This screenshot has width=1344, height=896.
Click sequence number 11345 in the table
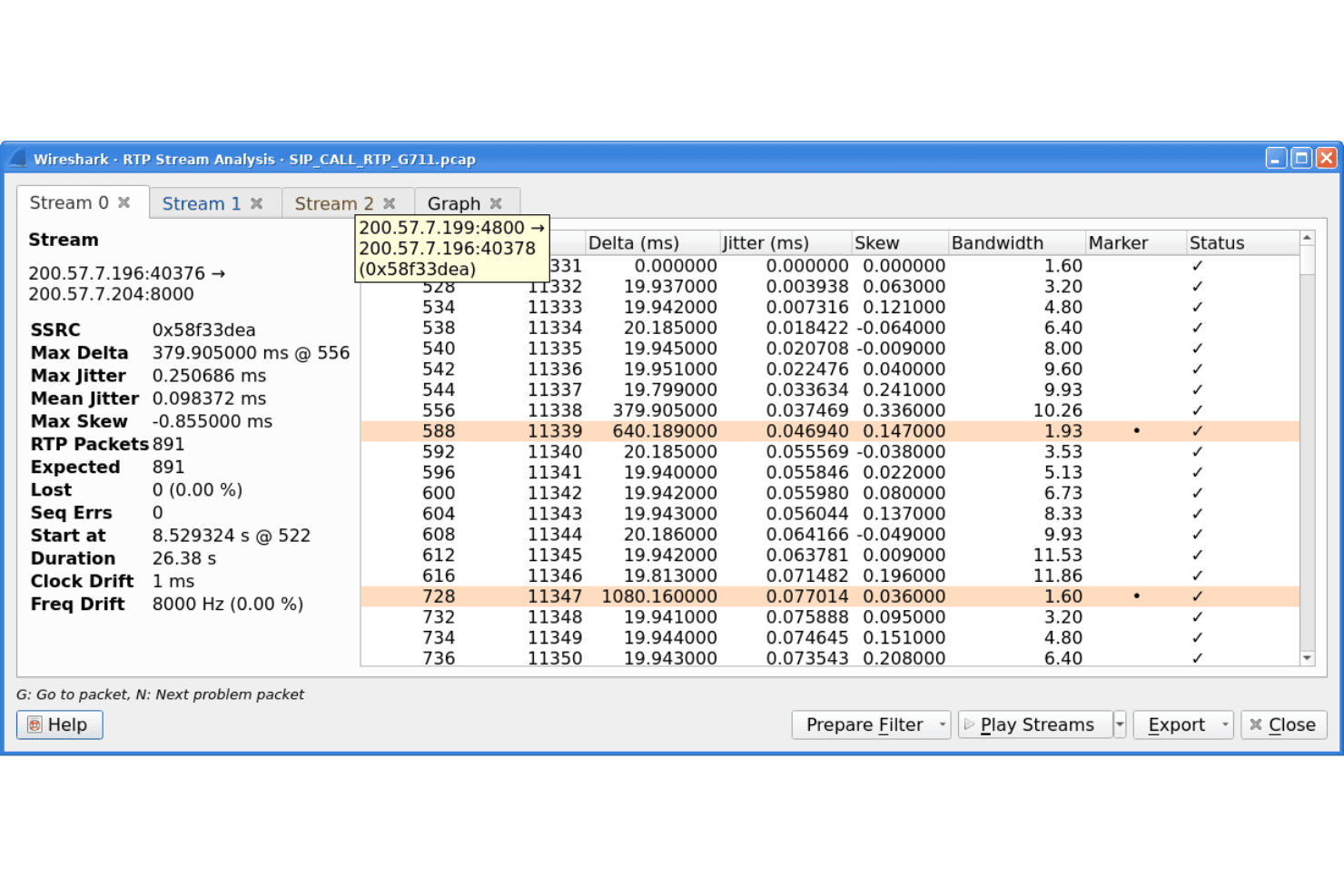tap(555, 555)
